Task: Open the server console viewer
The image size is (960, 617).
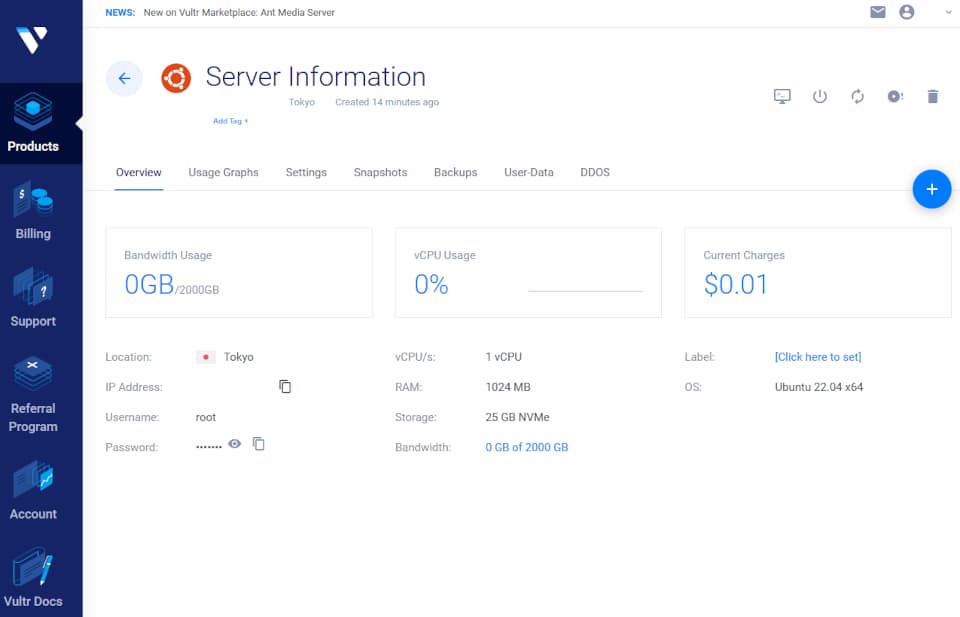Action: pos(782,96)
